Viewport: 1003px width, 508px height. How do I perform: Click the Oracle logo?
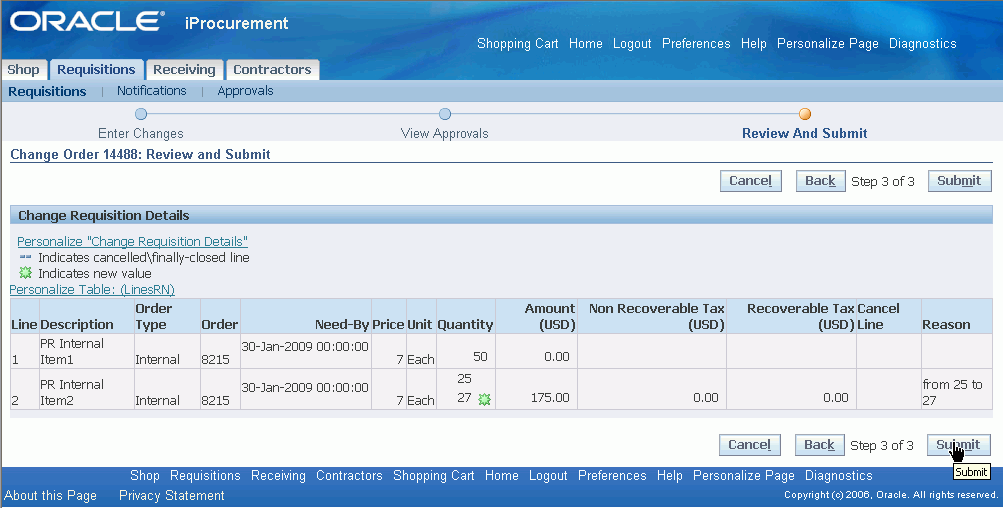pos(87,22)
